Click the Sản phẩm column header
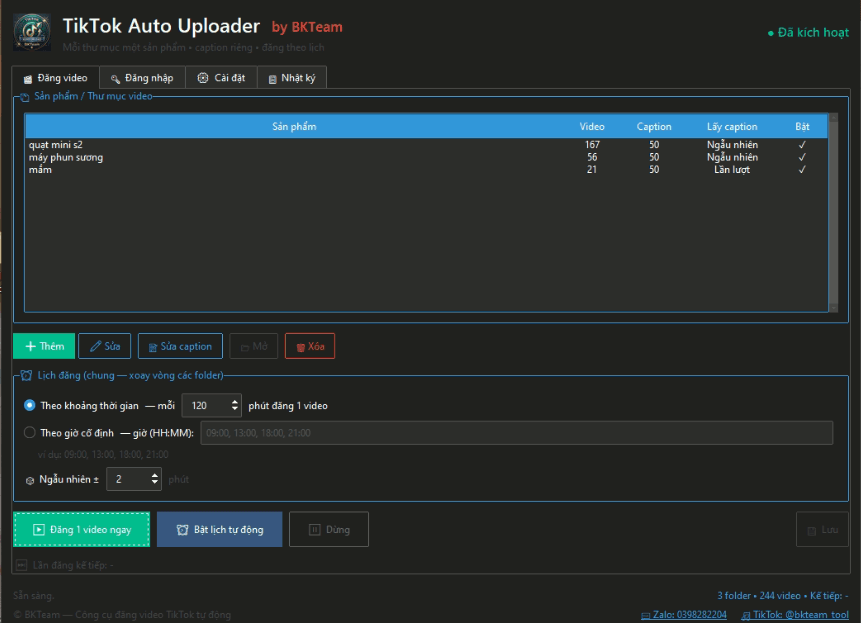This screenshot has width=861, height=623. [294, 127]
